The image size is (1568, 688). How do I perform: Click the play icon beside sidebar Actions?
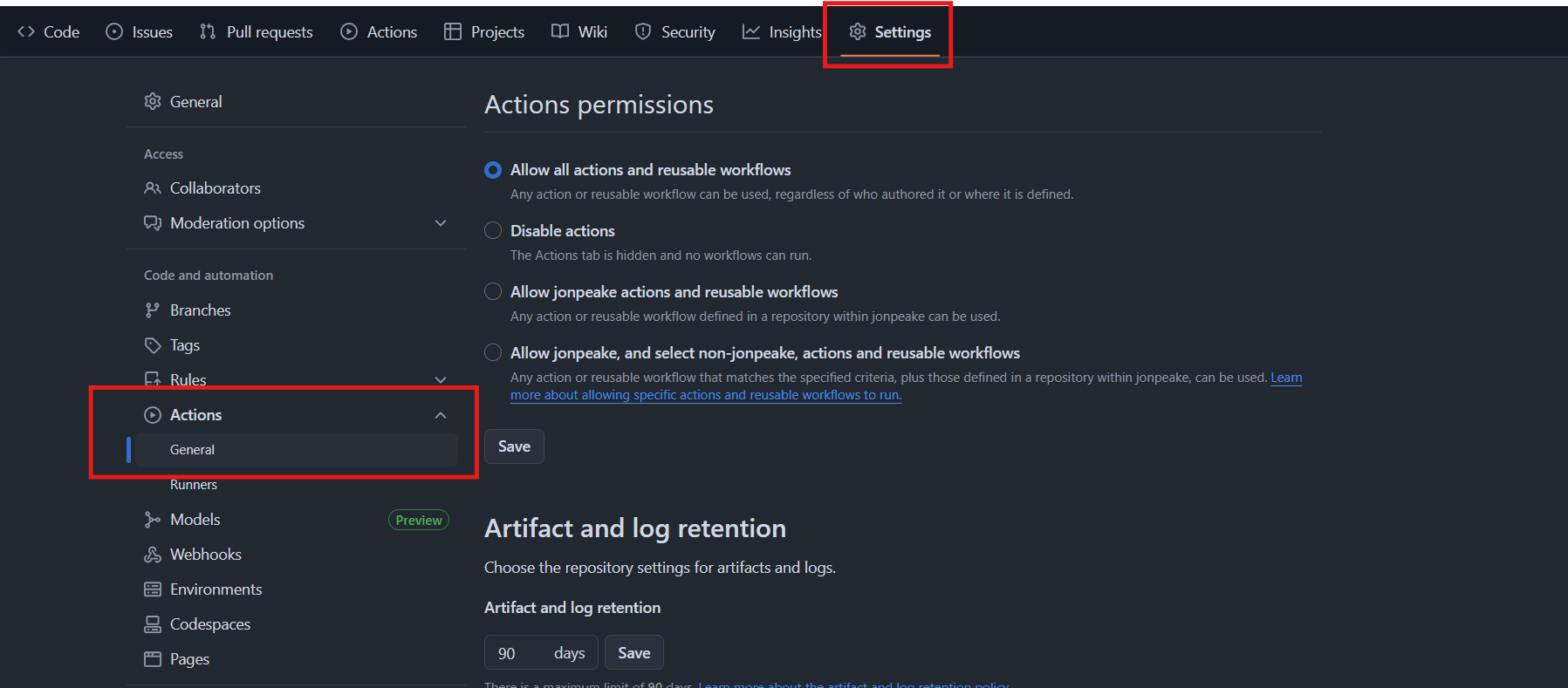coord(153,415)
